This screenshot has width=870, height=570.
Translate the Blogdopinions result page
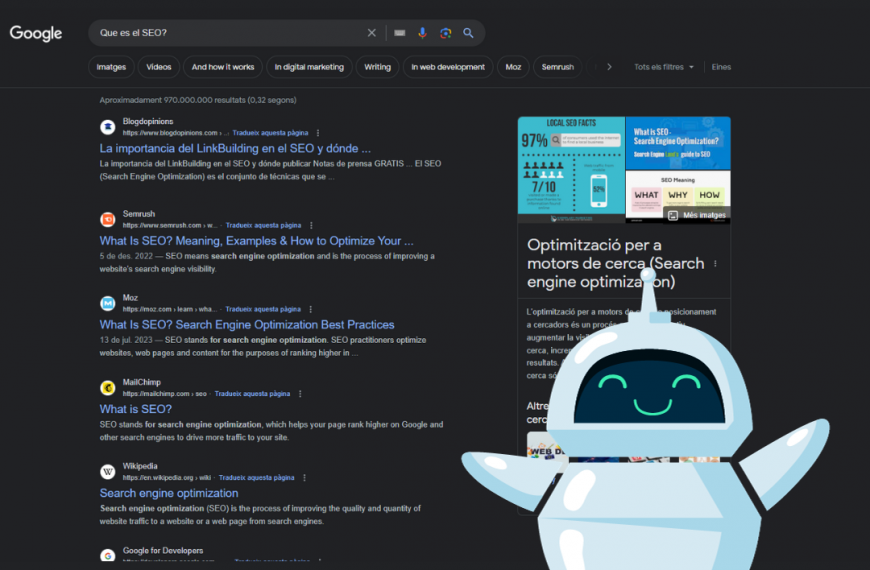click(x=270, y=133)
